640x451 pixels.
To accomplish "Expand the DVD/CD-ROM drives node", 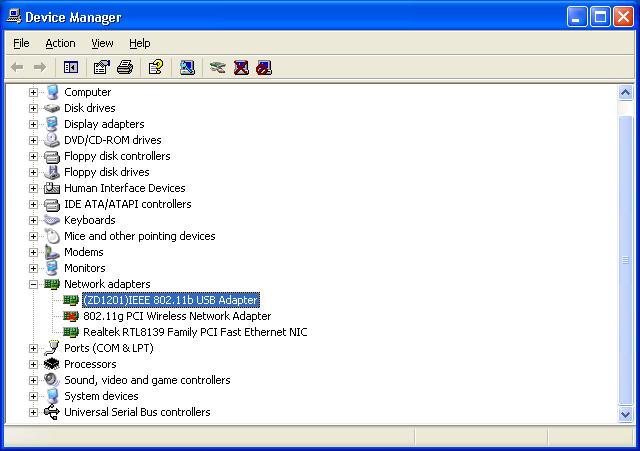I will (33, 140).
